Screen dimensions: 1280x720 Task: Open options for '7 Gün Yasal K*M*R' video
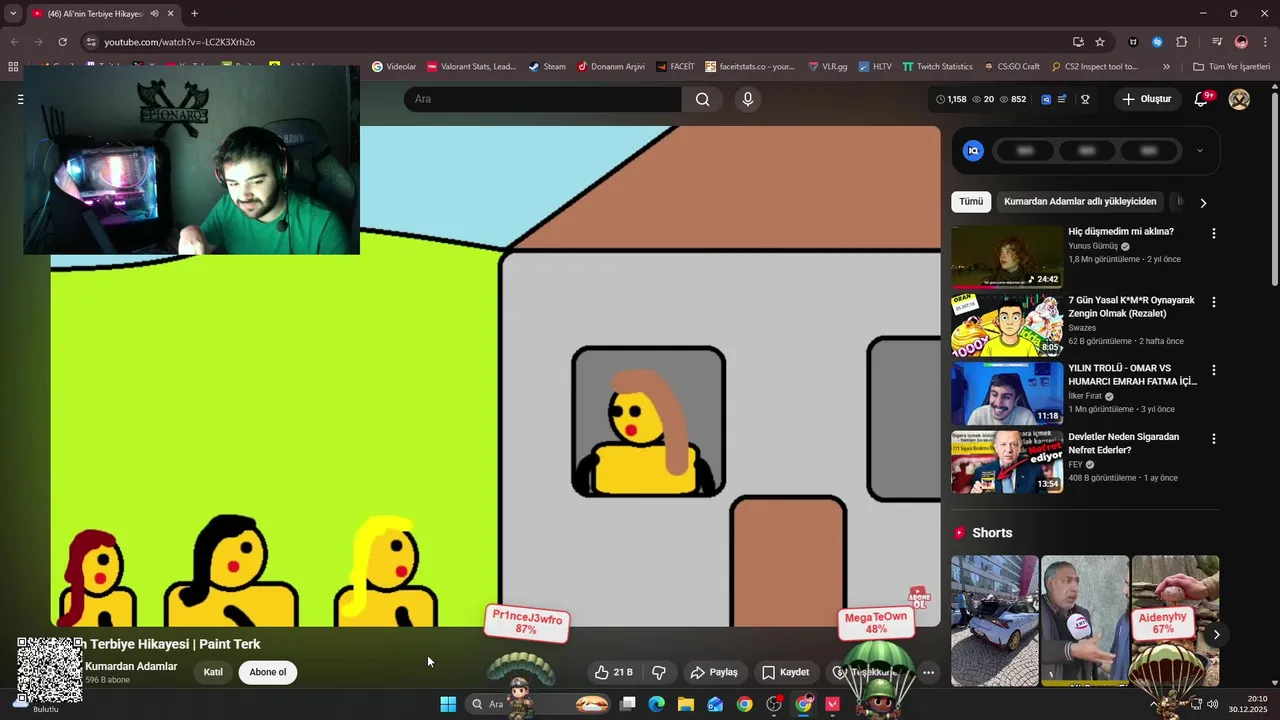point(1214,302)
